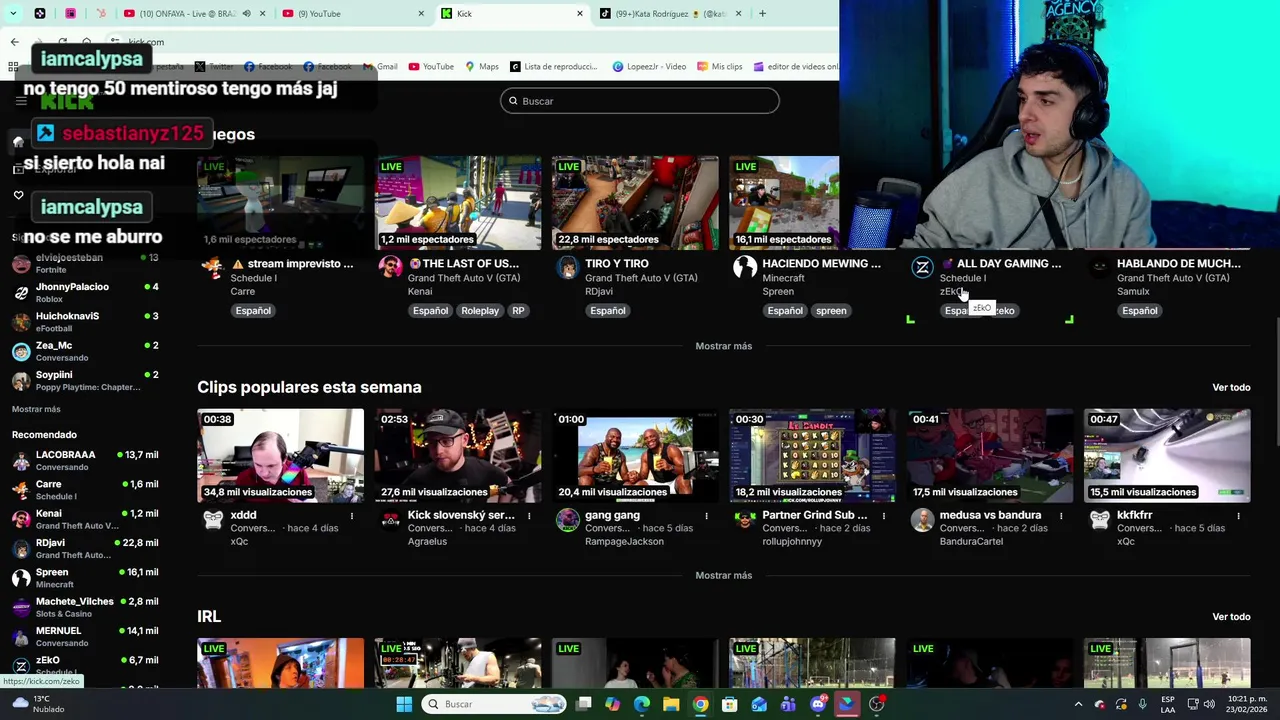
Task: Open the weather widget showing 13°C Nublado
Action: pyautogui.click(x=38, y=704)
